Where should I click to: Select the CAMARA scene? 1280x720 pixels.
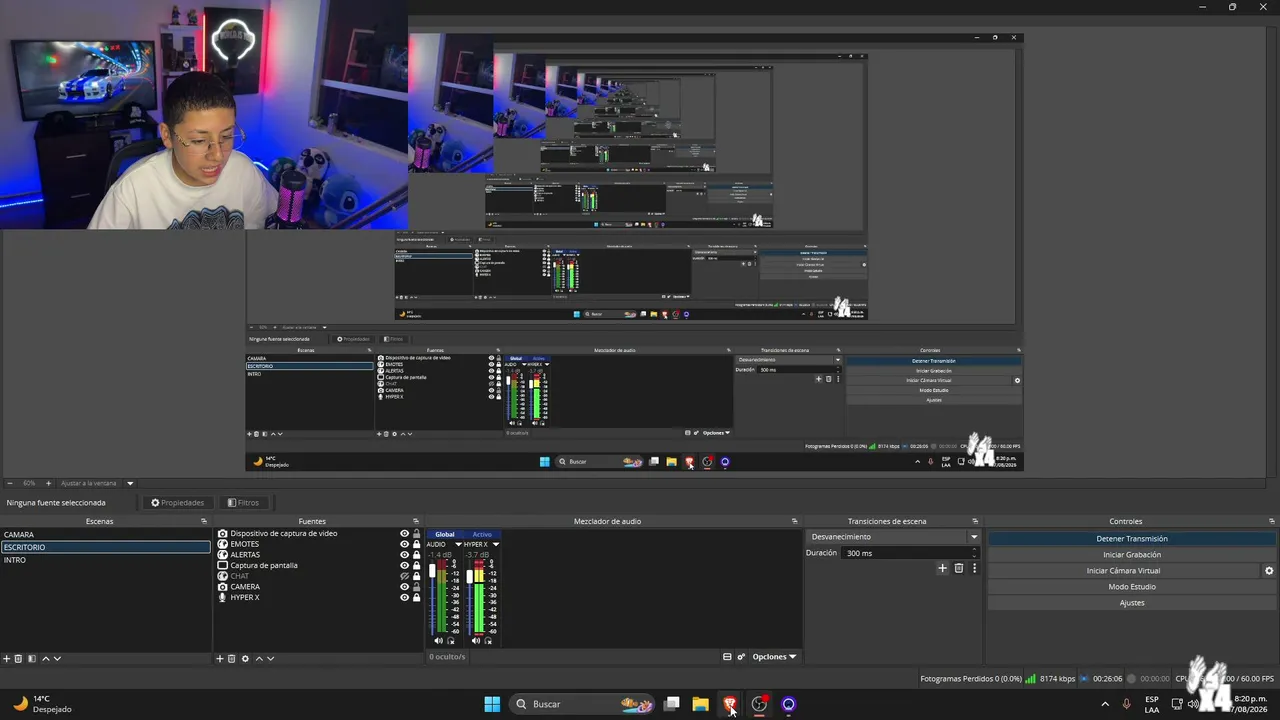(106, 535)
